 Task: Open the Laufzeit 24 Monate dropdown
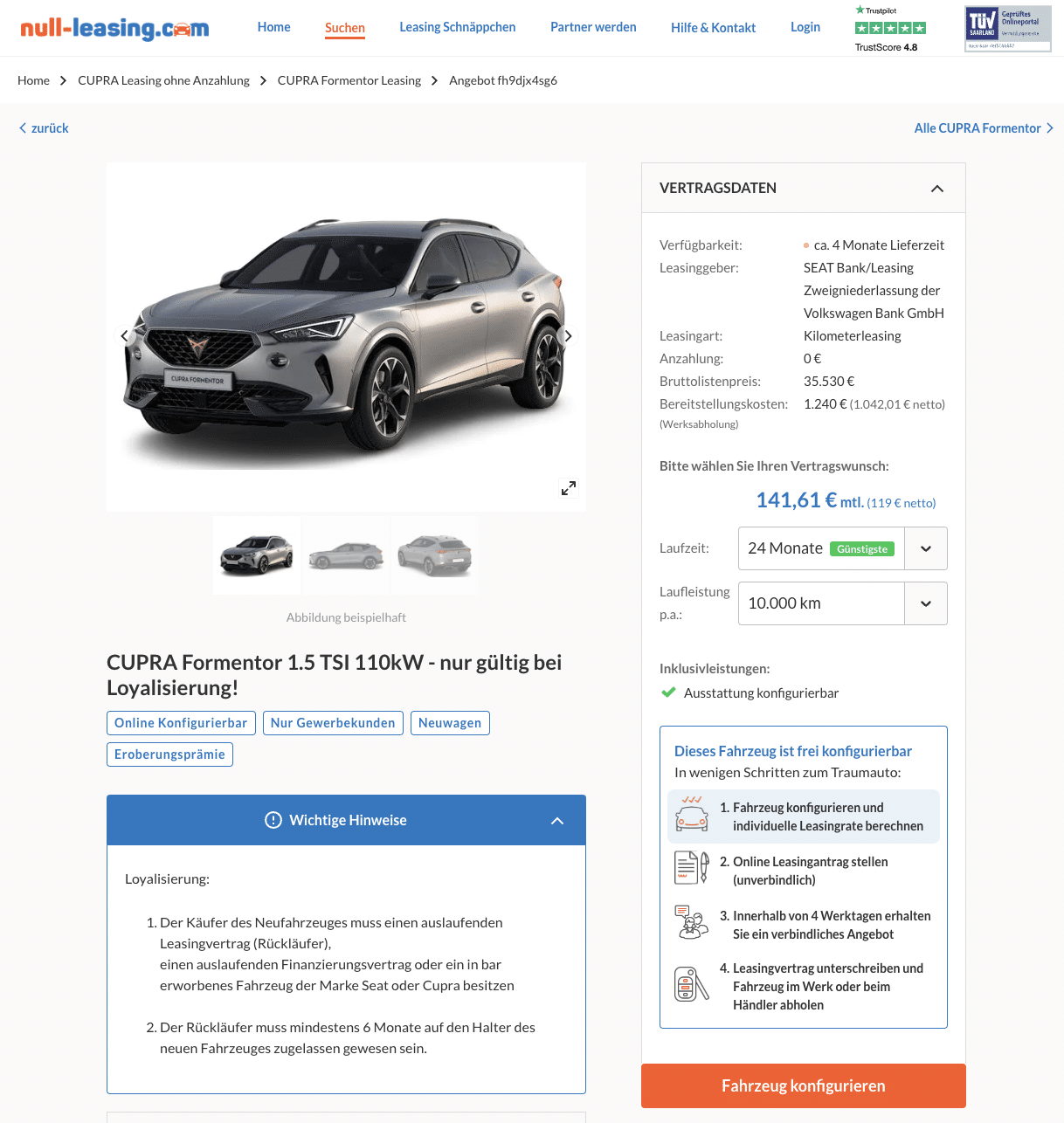tap(843, 548)
